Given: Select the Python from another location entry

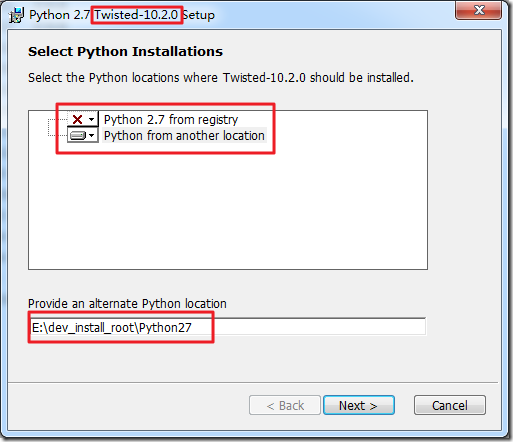Looking at the screenshot, I should [x=184, y=136].
